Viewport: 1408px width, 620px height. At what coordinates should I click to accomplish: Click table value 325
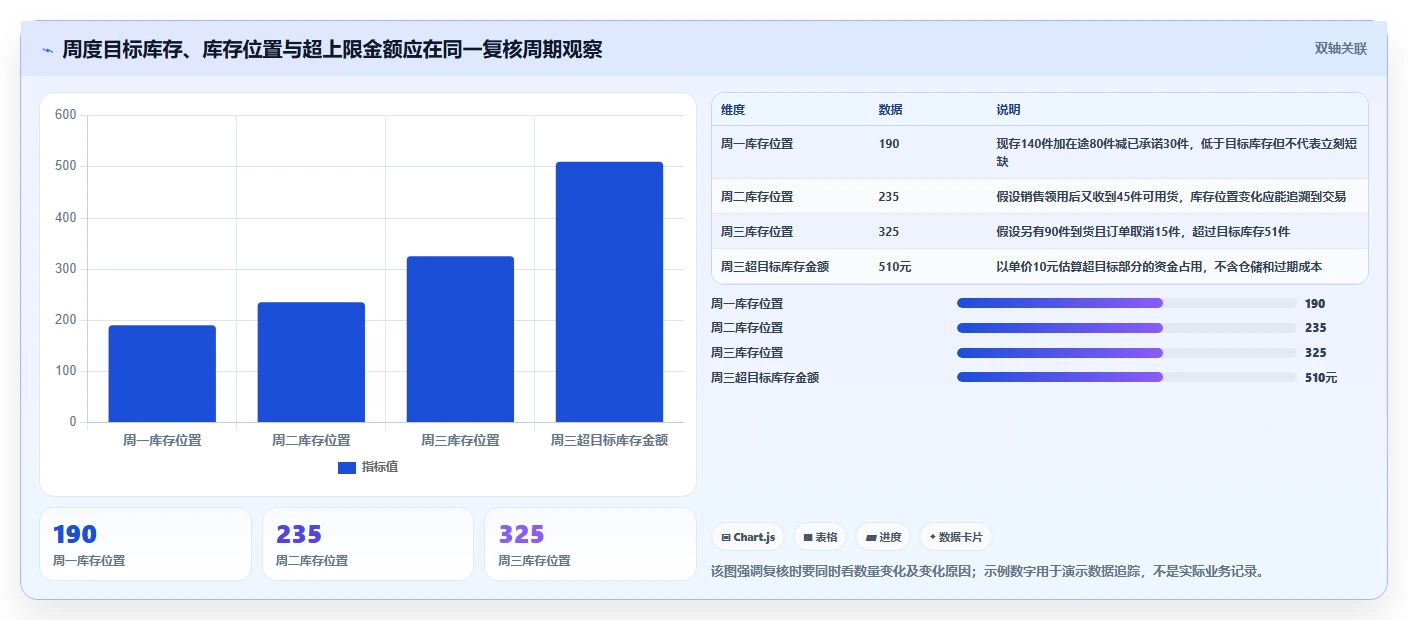click(x=889, y=232)
